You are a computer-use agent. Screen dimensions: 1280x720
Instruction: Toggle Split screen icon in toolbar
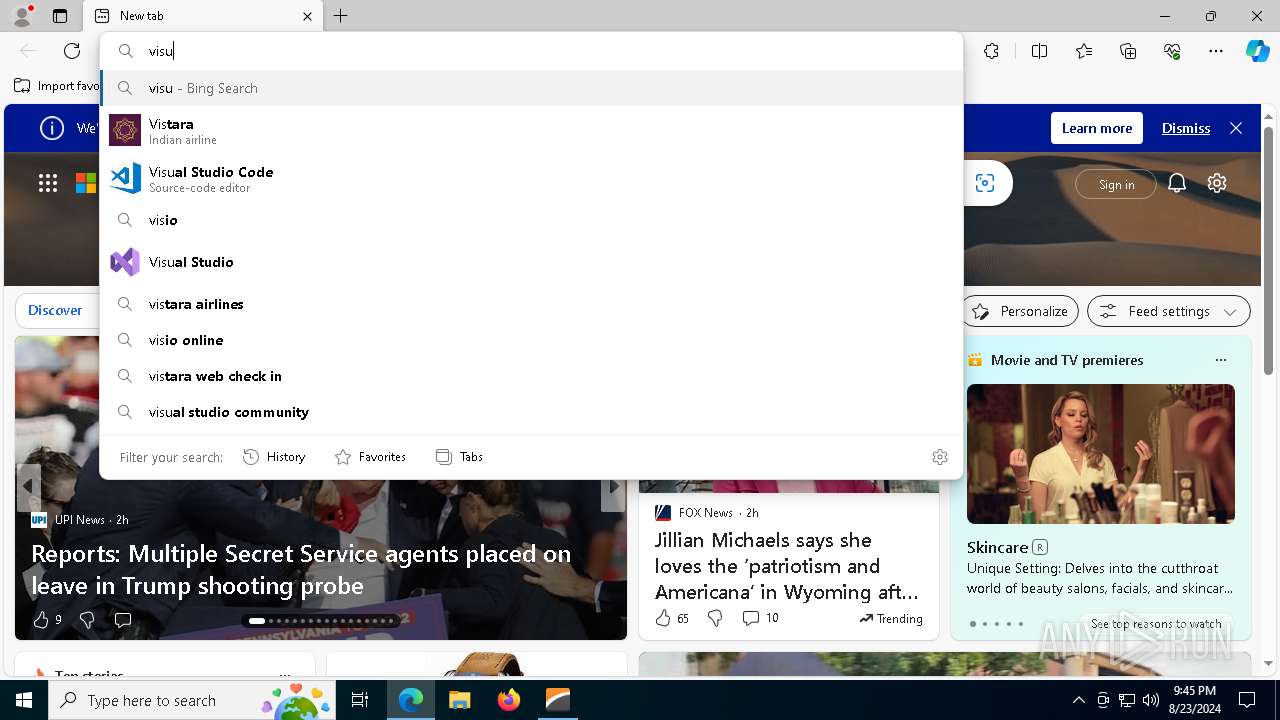pos(1039,51)
